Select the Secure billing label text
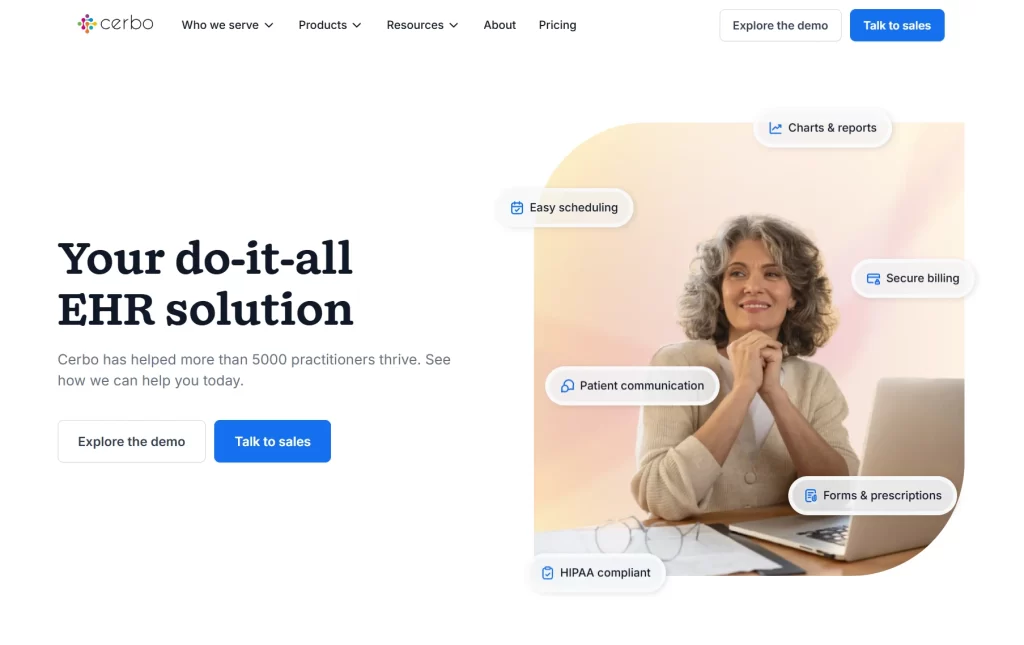This screenshot has height=645, width=1024. click(922, 278)
